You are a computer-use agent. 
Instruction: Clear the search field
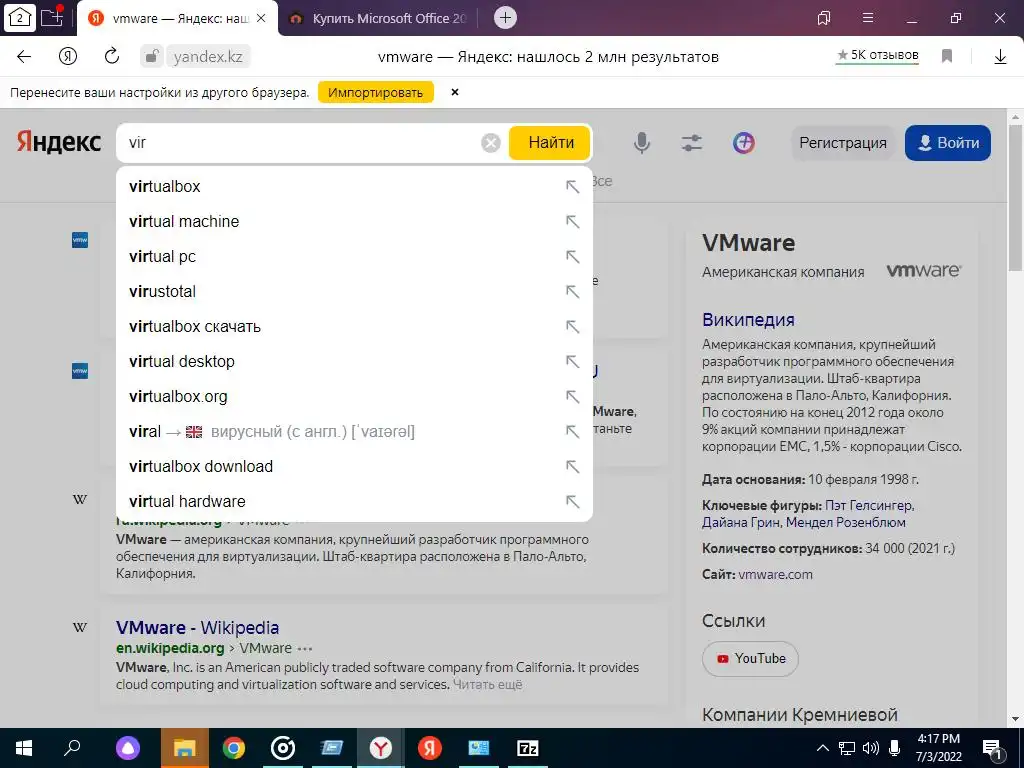click(x=490, y=142)
